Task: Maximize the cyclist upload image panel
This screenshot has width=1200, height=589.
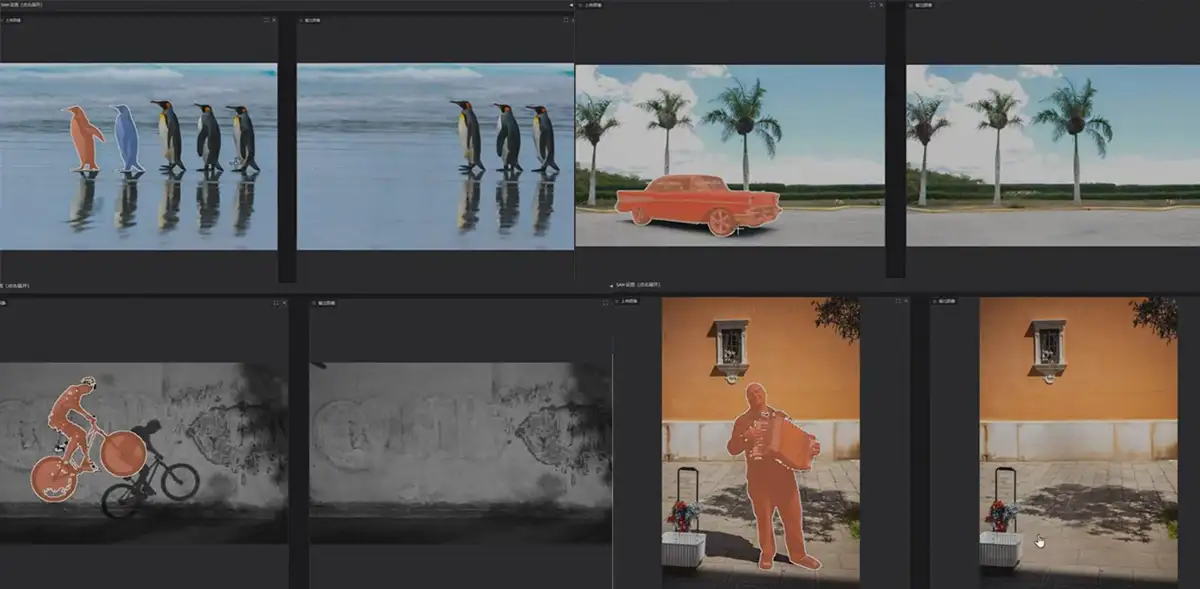Action: pos(275,301)
